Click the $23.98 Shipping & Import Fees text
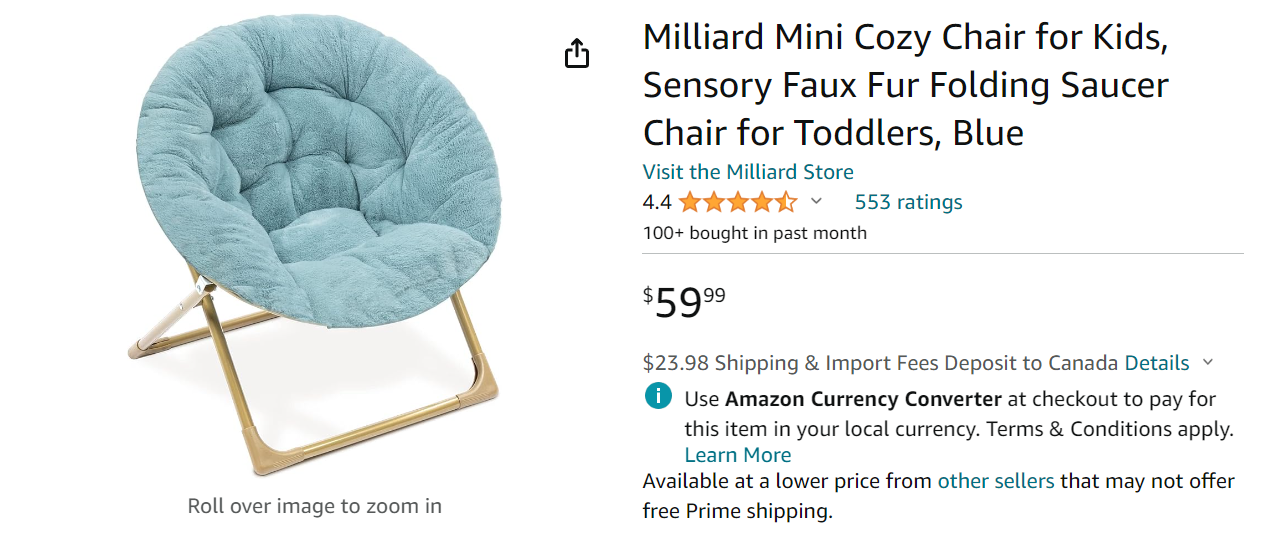The image size is (1267, 535). [881, 363]
